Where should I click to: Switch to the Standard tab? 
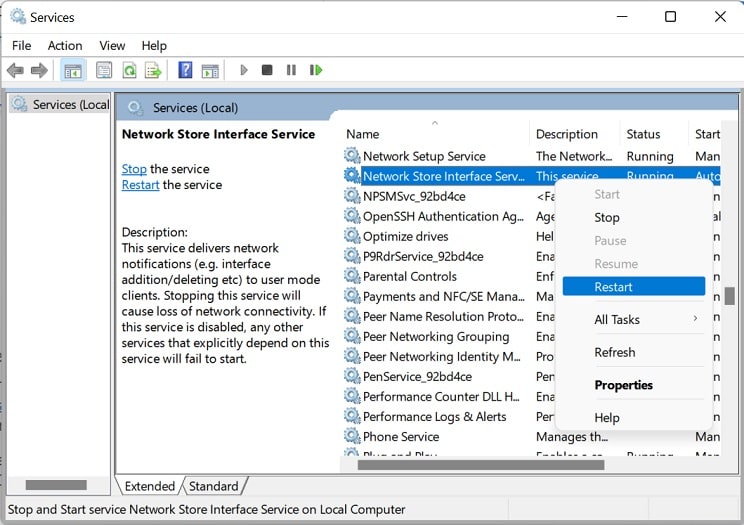coord(214,486)
